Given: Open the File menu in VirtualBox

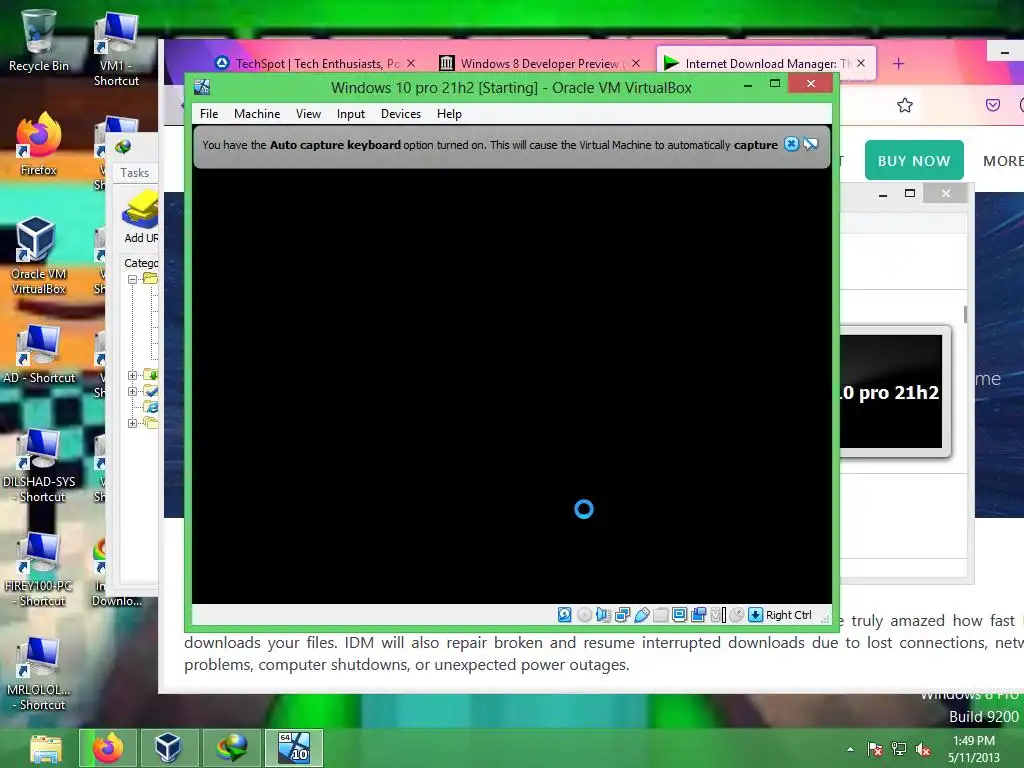Looking at the screenshot, I should point(209,114).
